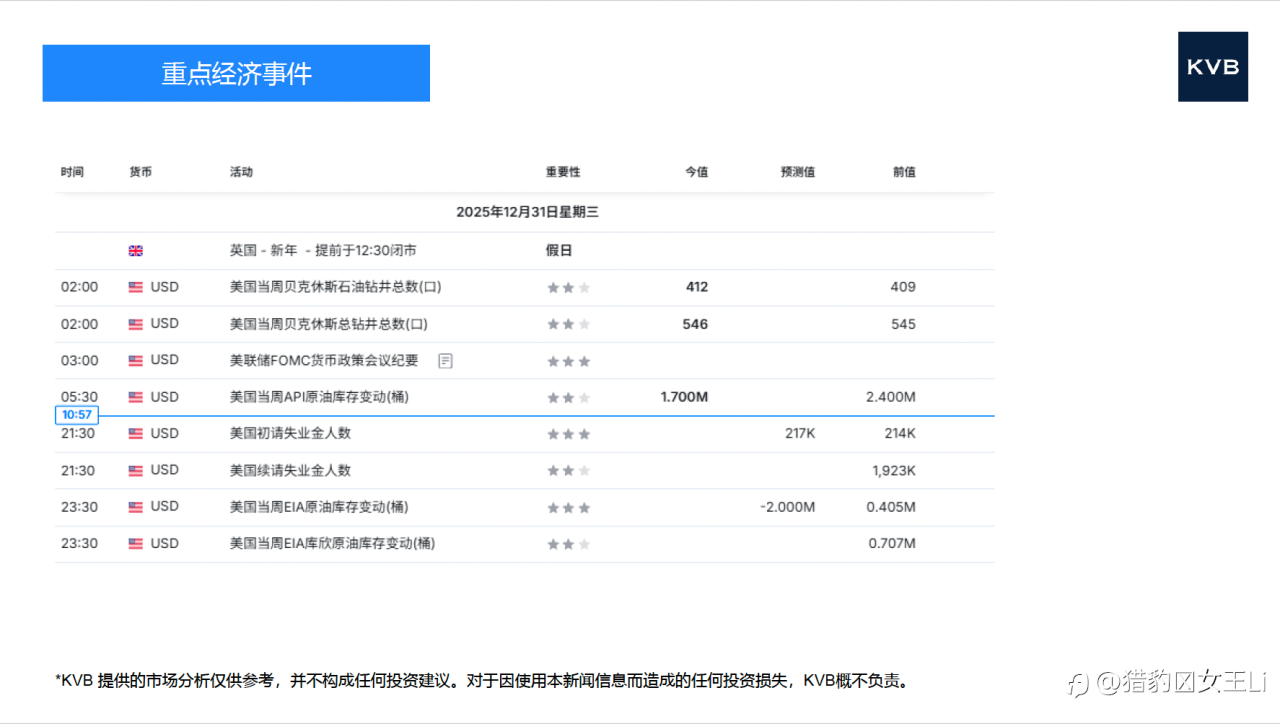
Task: Click the 时间 column header
Action: [72, 172]
